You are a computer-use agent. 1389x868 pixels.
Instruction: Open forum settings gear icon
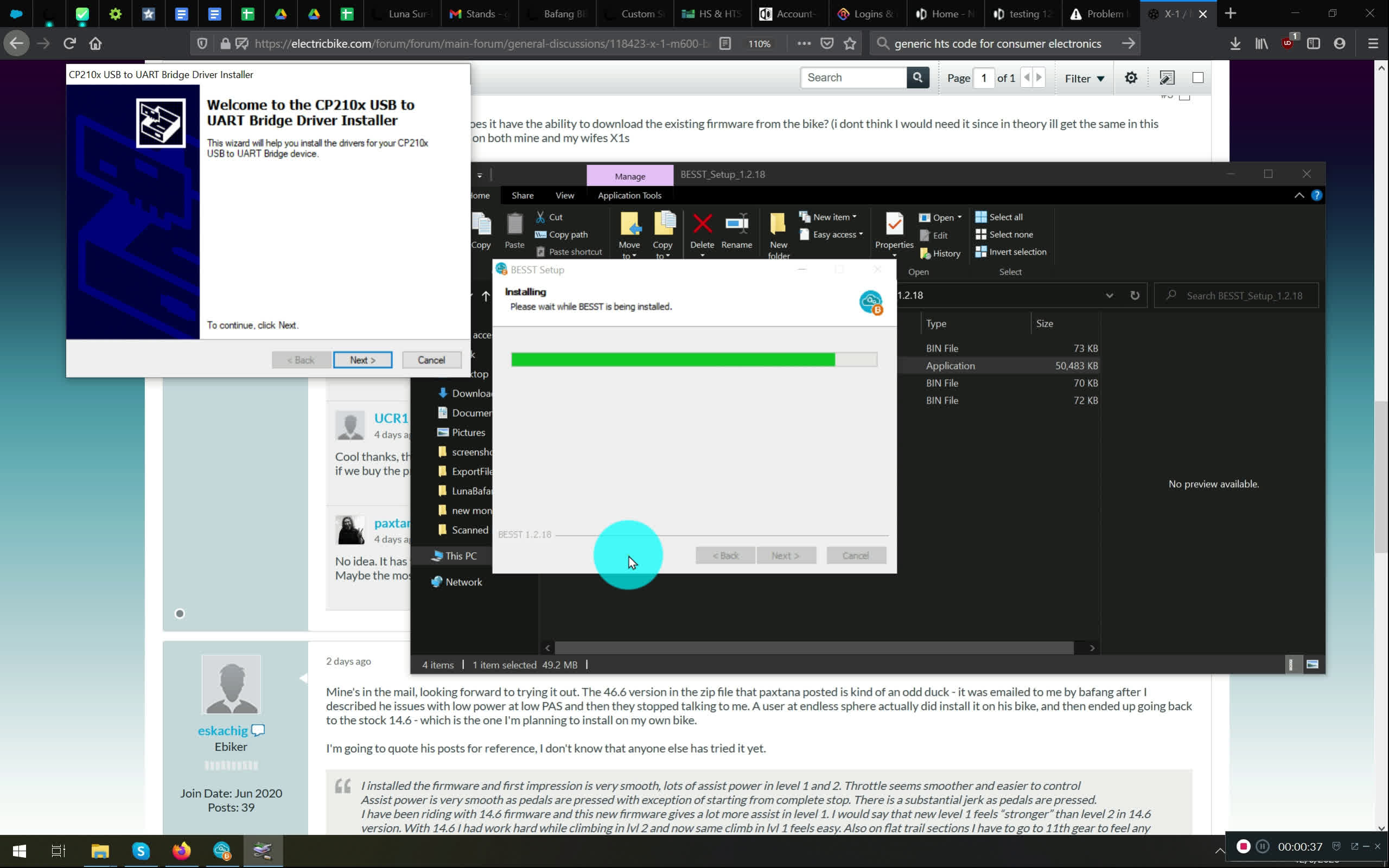point(1131,78)
